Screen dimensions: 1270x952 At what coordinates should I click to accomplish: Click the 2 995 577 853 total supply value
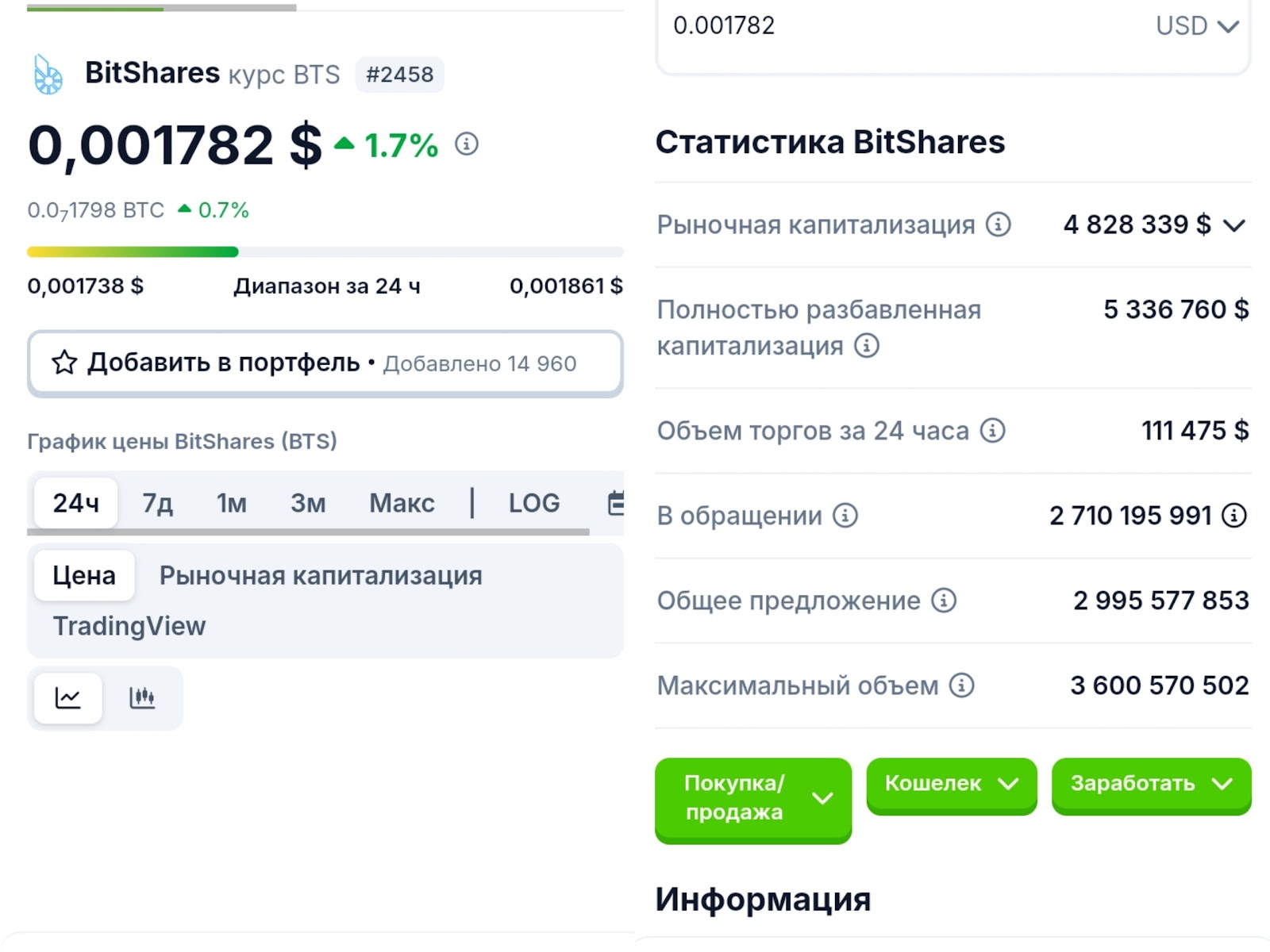pyautogui.click(x=1161, y=601)
